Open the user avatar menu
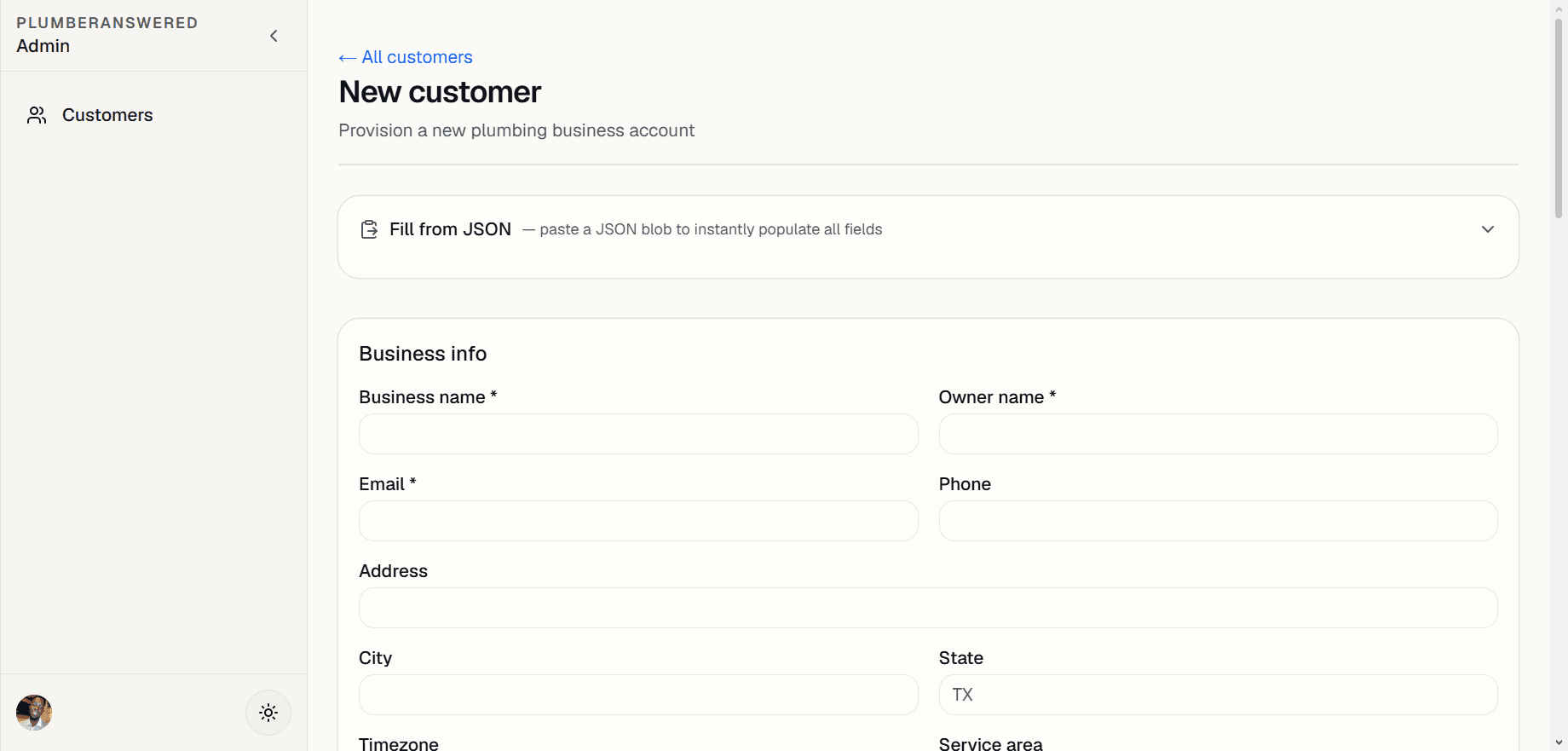Viewport: 1568px width, 751px height. (x=34, y=713)
